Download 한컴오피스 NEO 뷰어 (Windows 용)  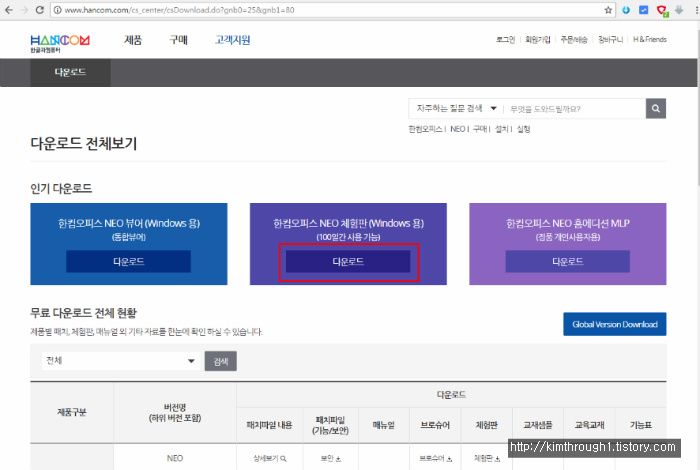[x=129, y=262]
